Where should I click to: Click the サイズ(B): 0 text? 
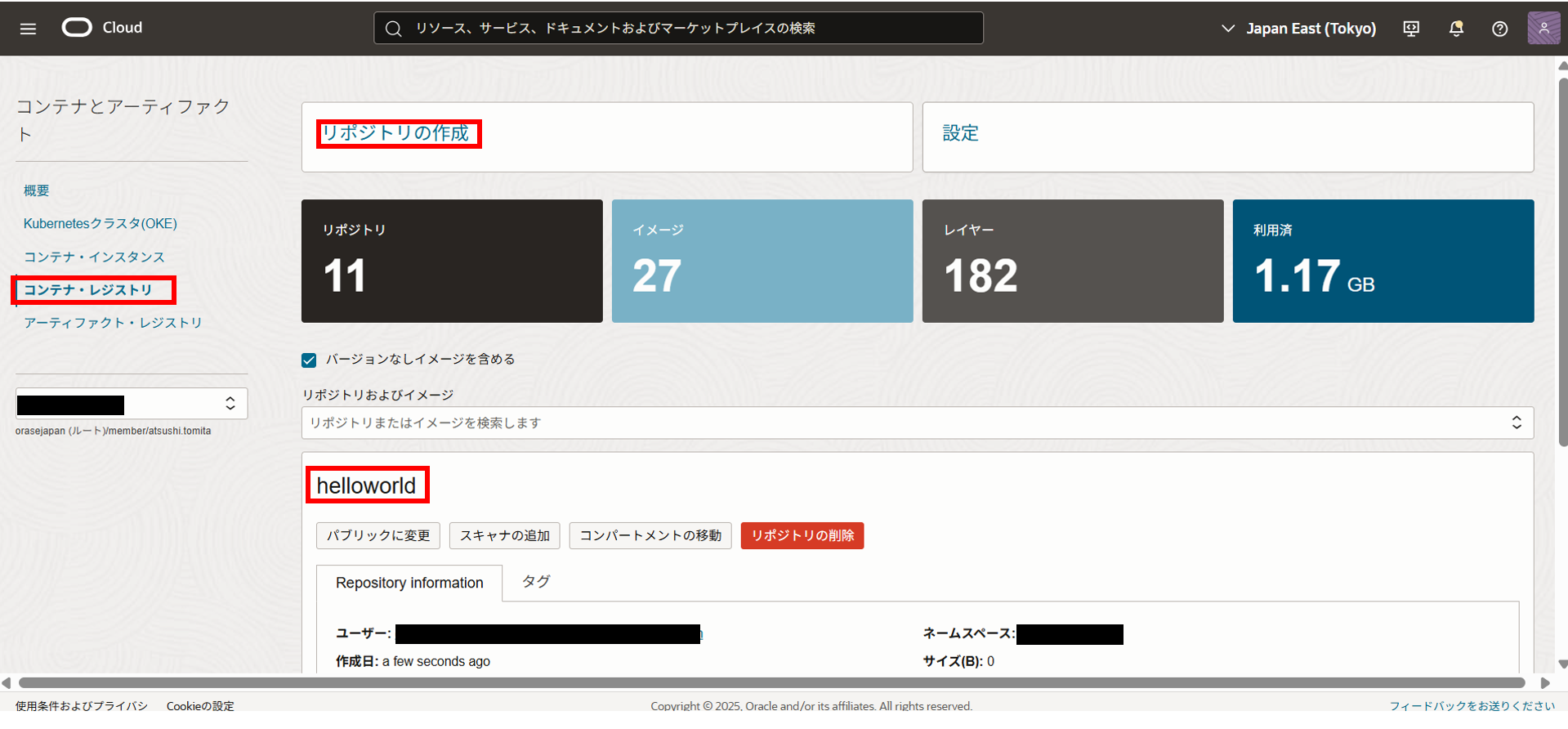tap(958, 661)
